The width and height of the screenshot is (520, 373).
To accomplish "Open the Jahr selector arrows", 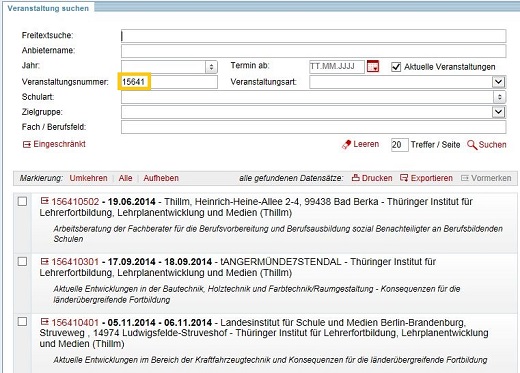I will point(211,67).
